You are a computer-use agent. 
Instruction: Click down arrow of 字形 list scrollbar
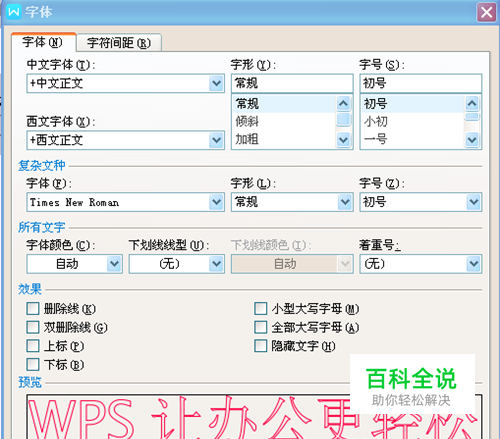(343, 140)
